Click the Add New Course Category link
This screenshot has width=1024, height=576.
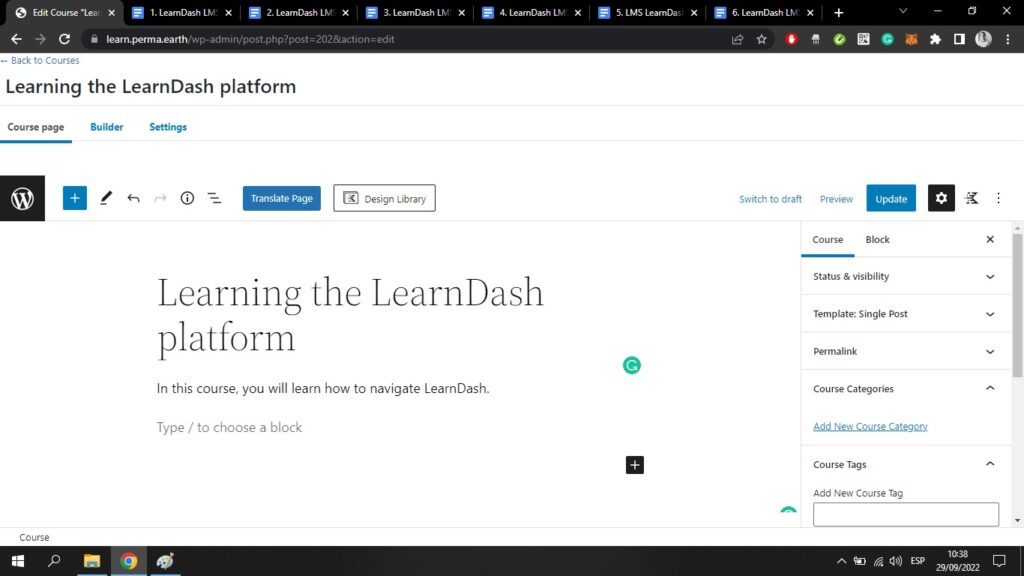click(870, 426)
